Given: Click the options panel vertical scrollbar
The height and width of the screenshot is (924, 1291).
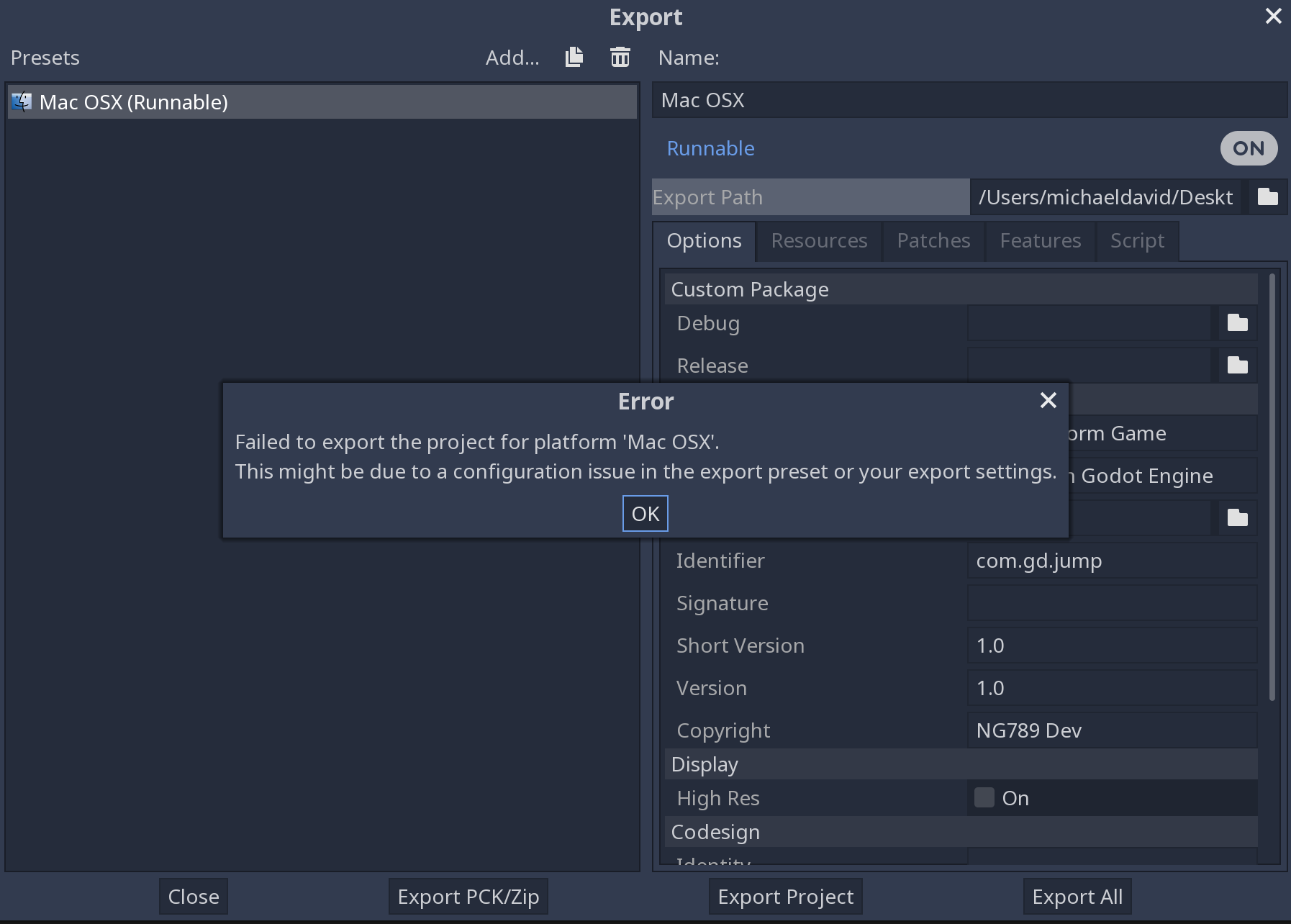Looking at the screenshot, I should pos(1272,486).
